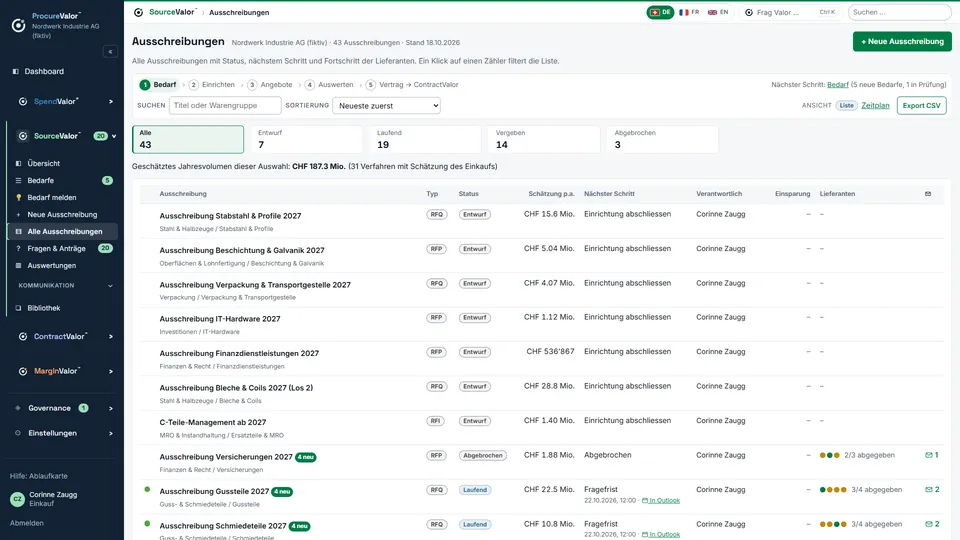Open In Outlook link for Schmiedeteile 2027

(x=661, y=534)
